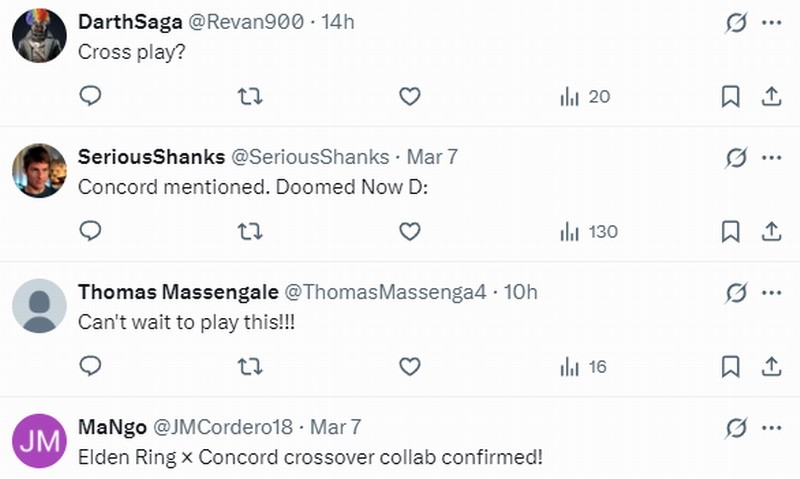Open the three-dot menu on SeriousShanks' tweet
This screenshot has width=800, height=479.
coord(771,157)
